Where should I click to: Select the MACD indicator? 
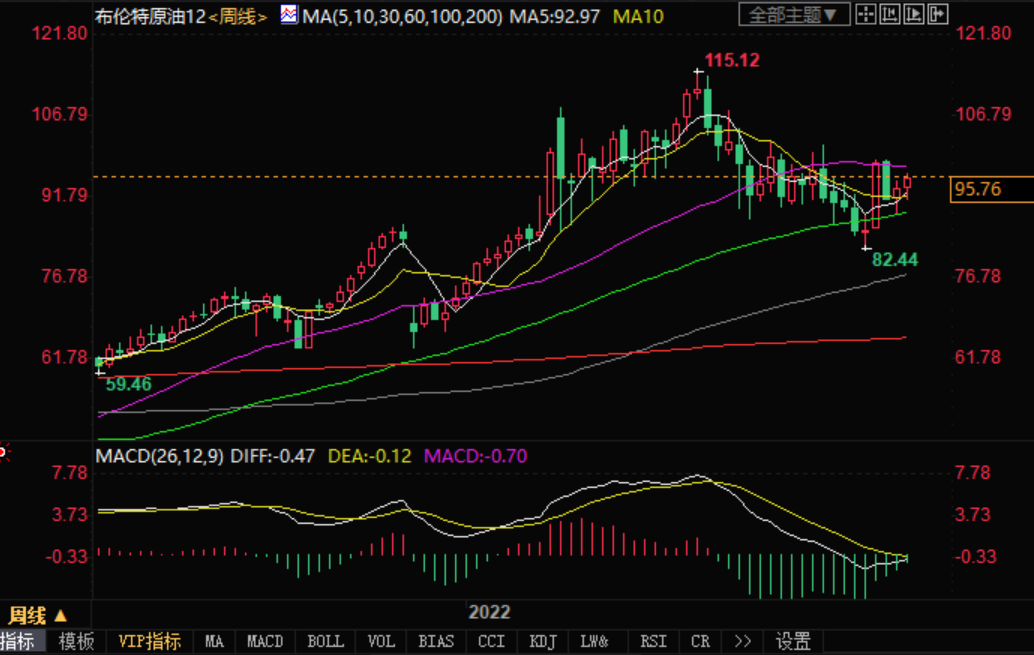[266, 642]
